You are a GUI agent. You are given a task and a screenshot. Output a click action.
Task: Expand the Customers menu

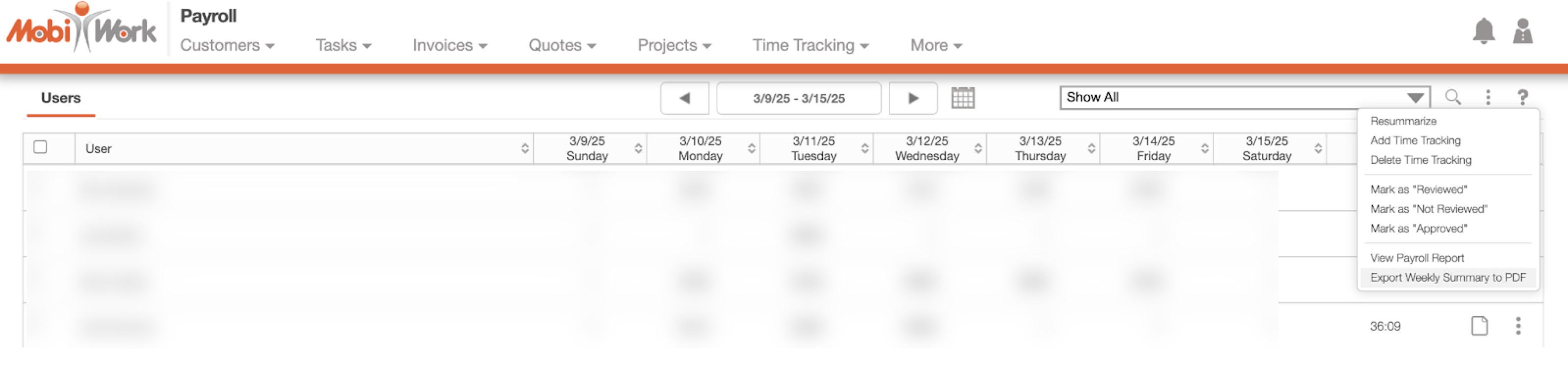coord(227,46)
